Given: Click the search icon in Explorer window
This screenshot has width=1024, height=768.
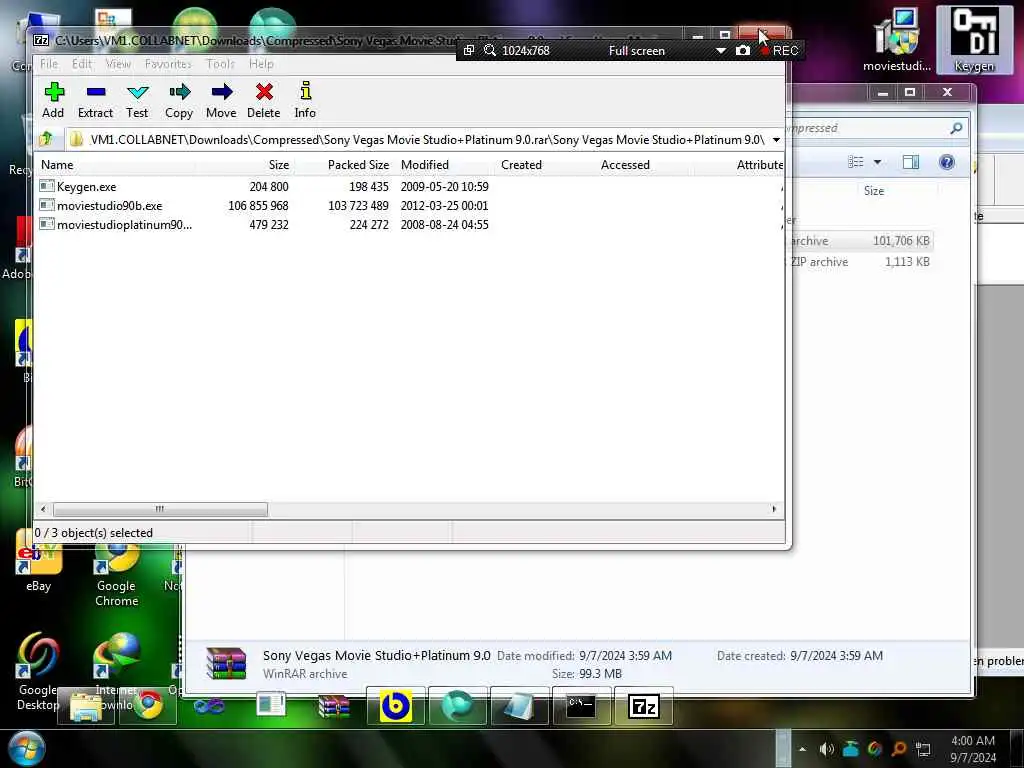Looking at the screenshot, I should pos(956,128).
